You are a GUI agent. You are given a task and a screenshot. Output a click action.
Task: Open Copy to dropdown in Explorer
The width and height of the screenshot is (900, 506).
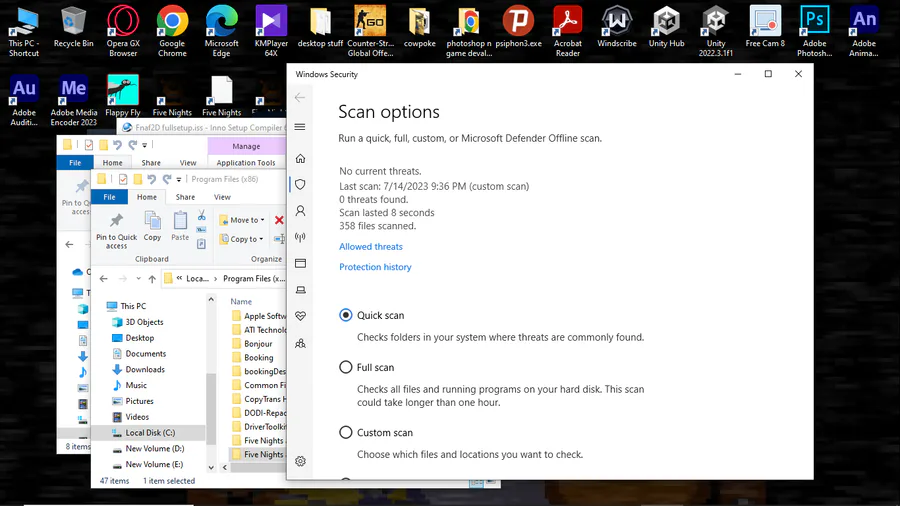click(242, 239)
